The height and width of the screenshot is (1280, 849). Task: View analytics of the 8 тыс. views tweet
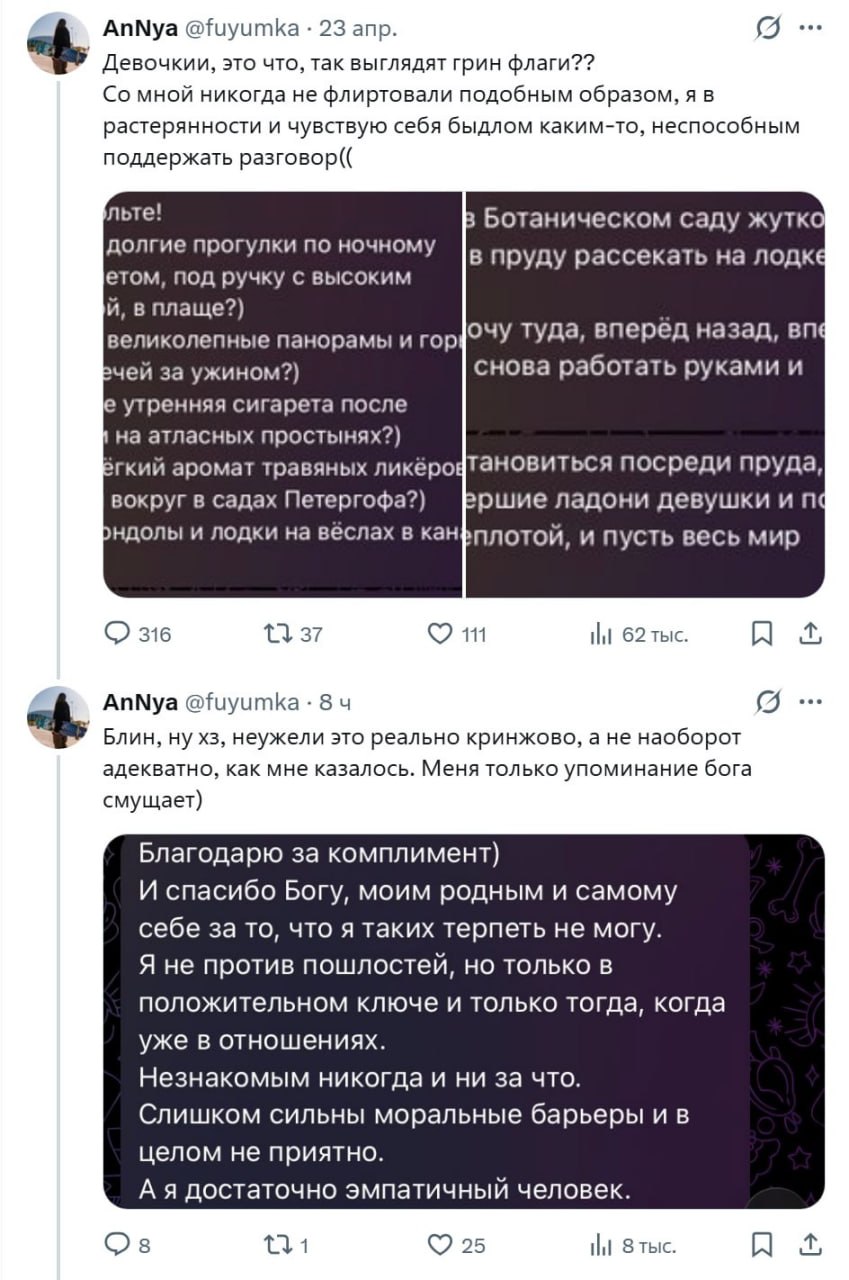click(x=603, y=1245)
